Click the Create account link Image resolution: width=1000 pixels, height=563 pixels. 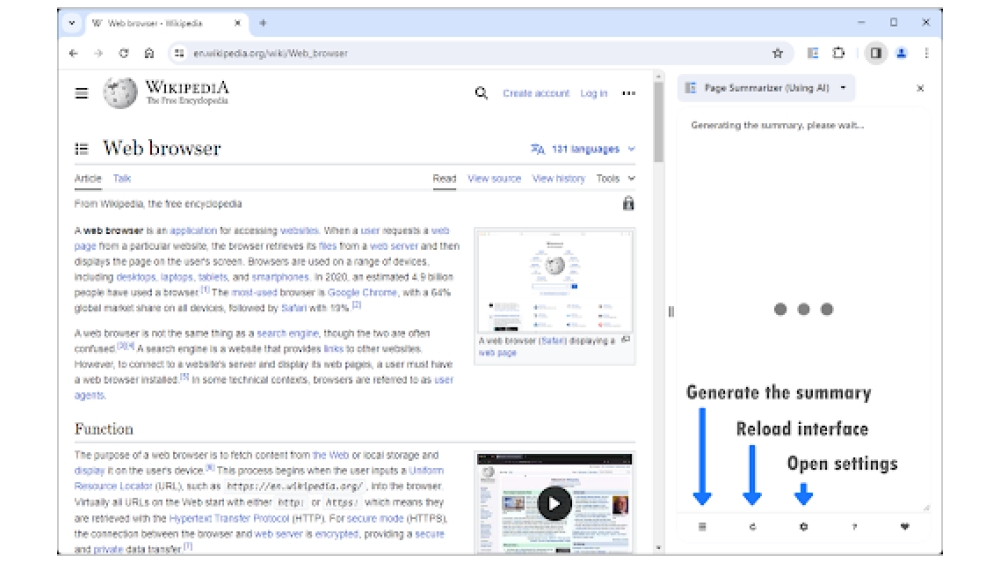[x=536, y=94]
